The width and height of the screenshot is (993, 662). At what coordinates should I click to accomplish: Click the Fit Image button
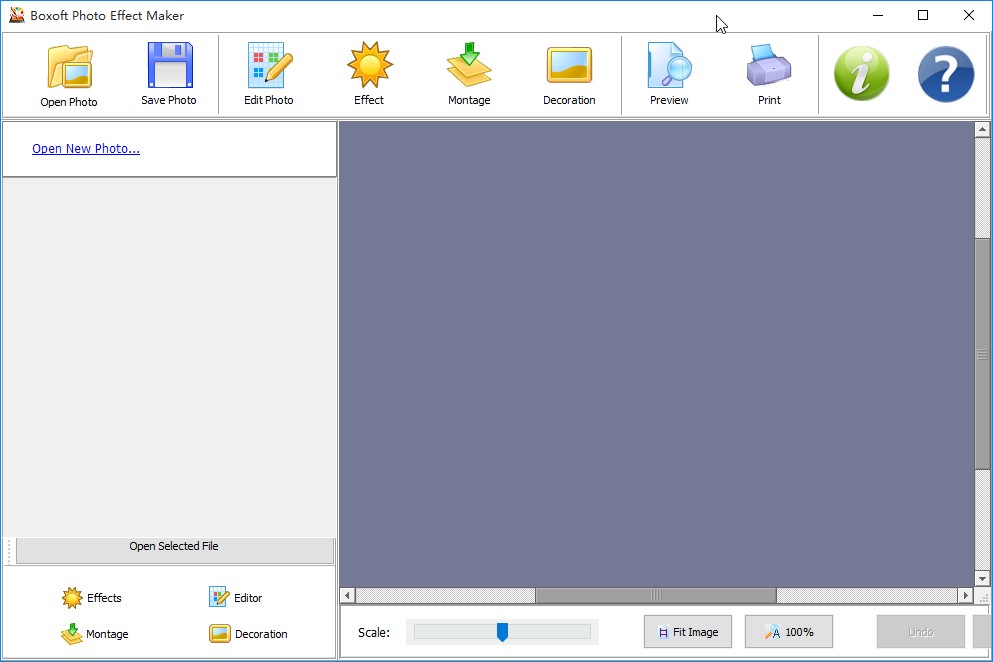coord(688,632)
